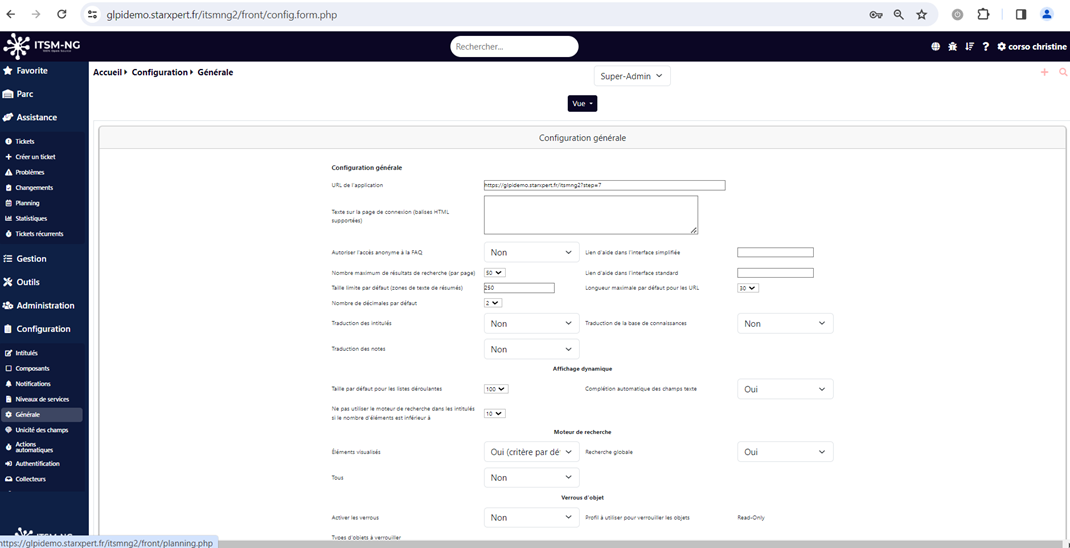Screen dimensions: 1070x548
Task: Click the Outils wrench icon
Action: click(8, 282)
